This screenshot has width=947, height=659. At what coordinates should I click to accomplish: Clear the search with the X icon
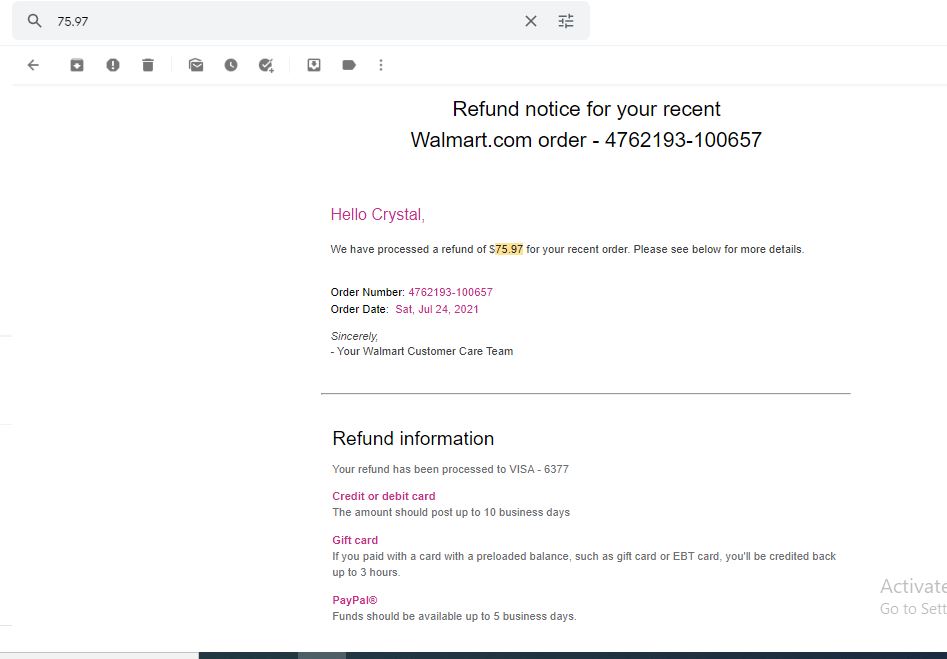[531, 21]
